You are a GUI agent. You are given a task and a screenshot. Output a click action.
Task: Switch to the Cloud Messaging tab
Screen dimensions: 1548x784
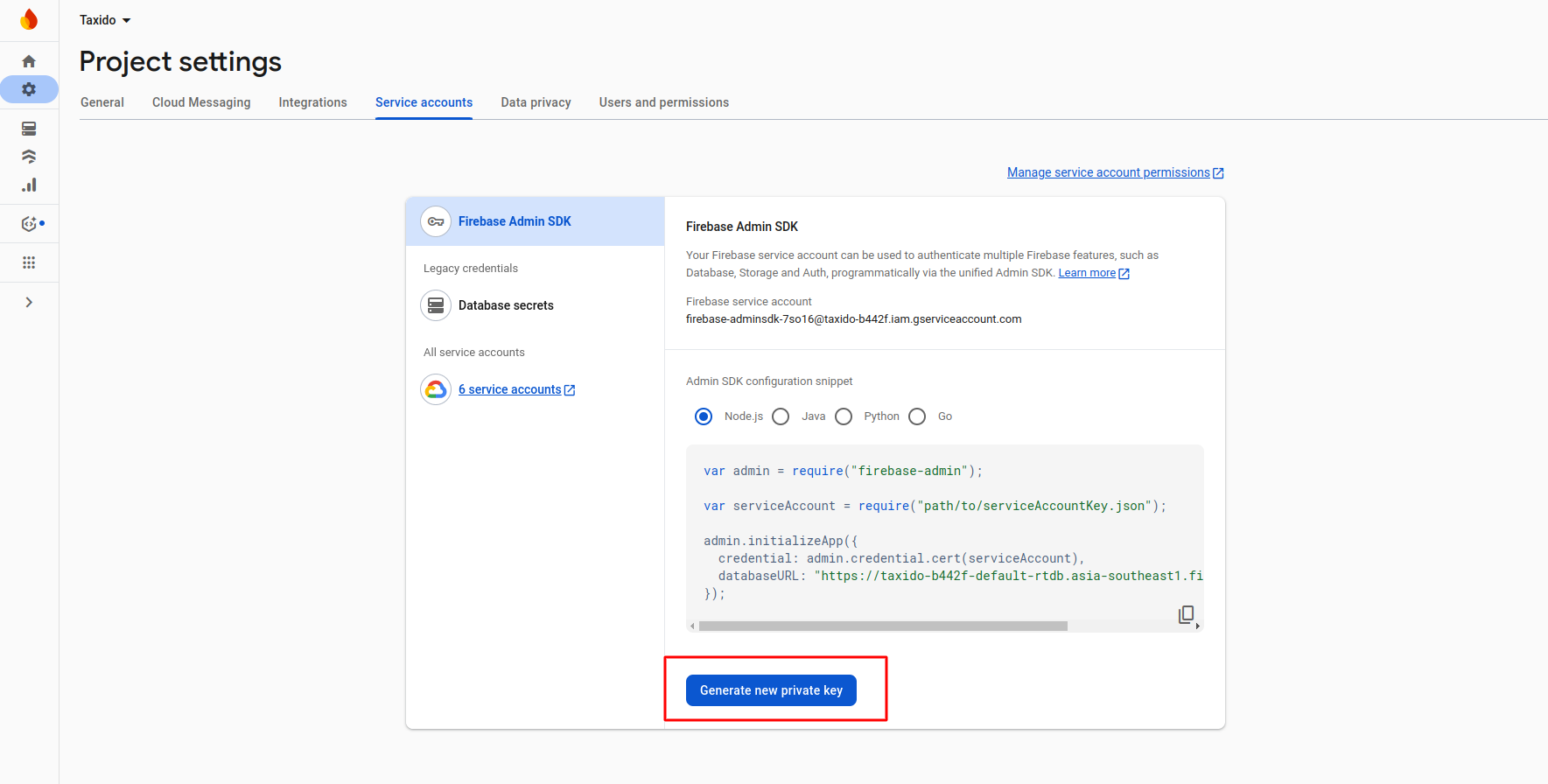[201, 102]
